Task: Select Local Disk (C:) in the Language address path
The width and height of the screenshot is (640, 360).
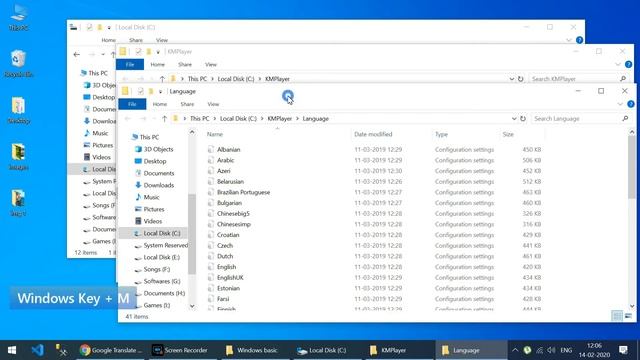Action: pyautogui.click(x=238, y=119)
